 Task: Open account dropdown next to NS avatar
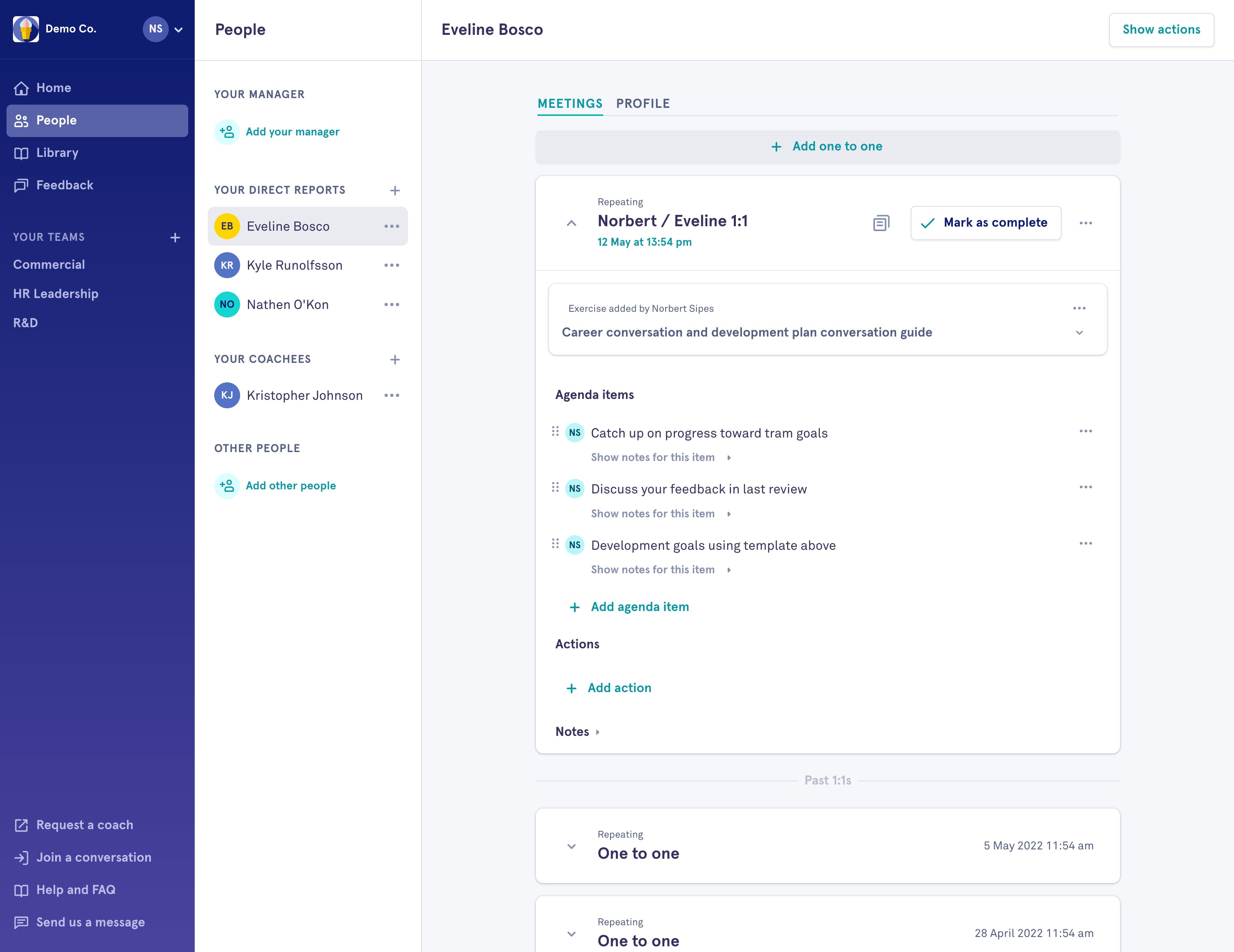(x=178, y=29)
